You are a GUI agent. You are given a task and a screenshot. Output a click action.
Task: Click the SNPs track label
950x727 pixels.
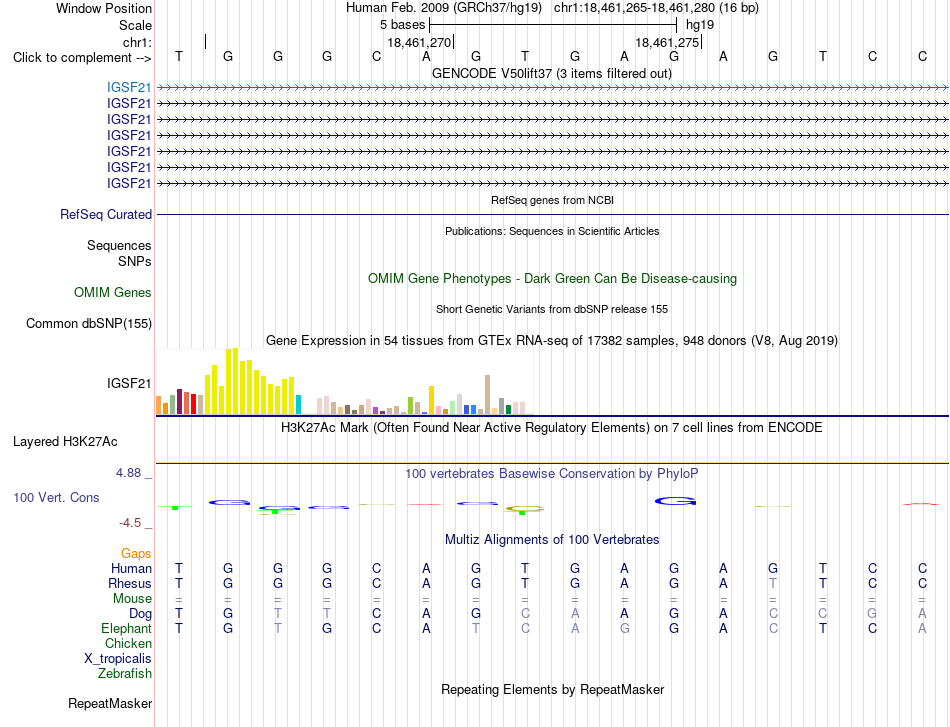point(135,262)
